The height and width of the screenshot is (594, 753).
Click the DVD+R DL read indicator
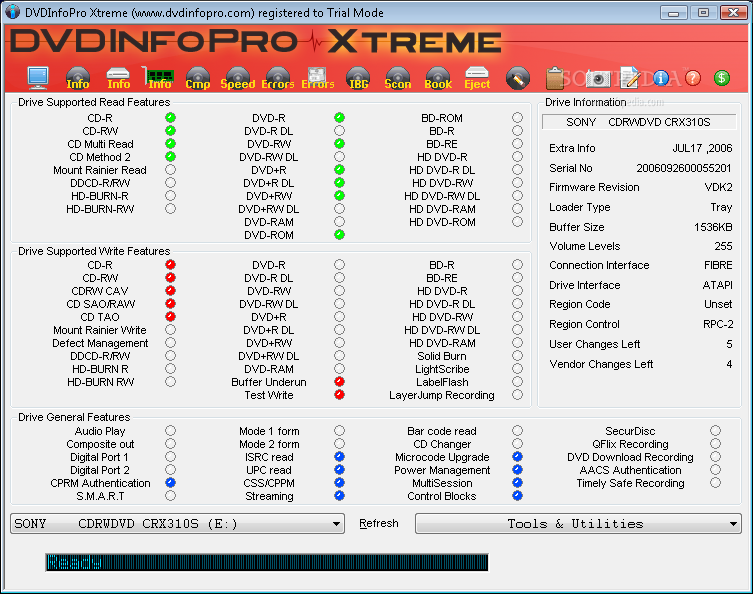340,182
